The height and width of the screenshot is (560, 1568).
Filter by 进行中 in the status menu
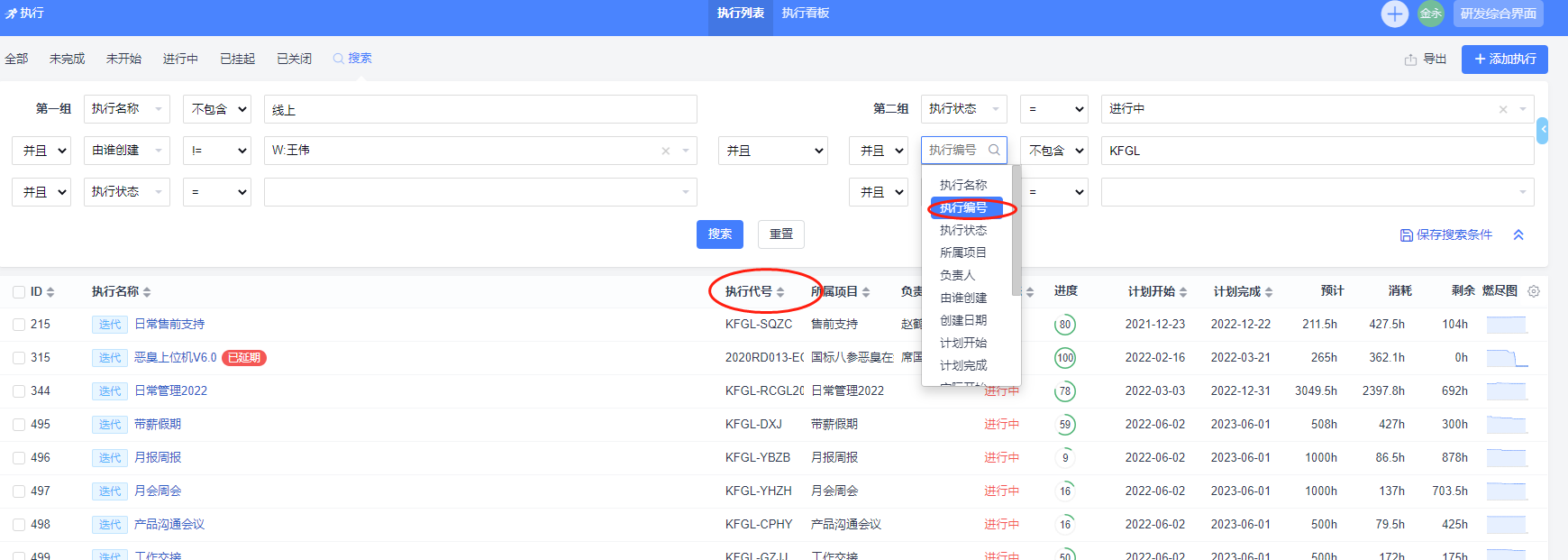click(x=180, y=59)
